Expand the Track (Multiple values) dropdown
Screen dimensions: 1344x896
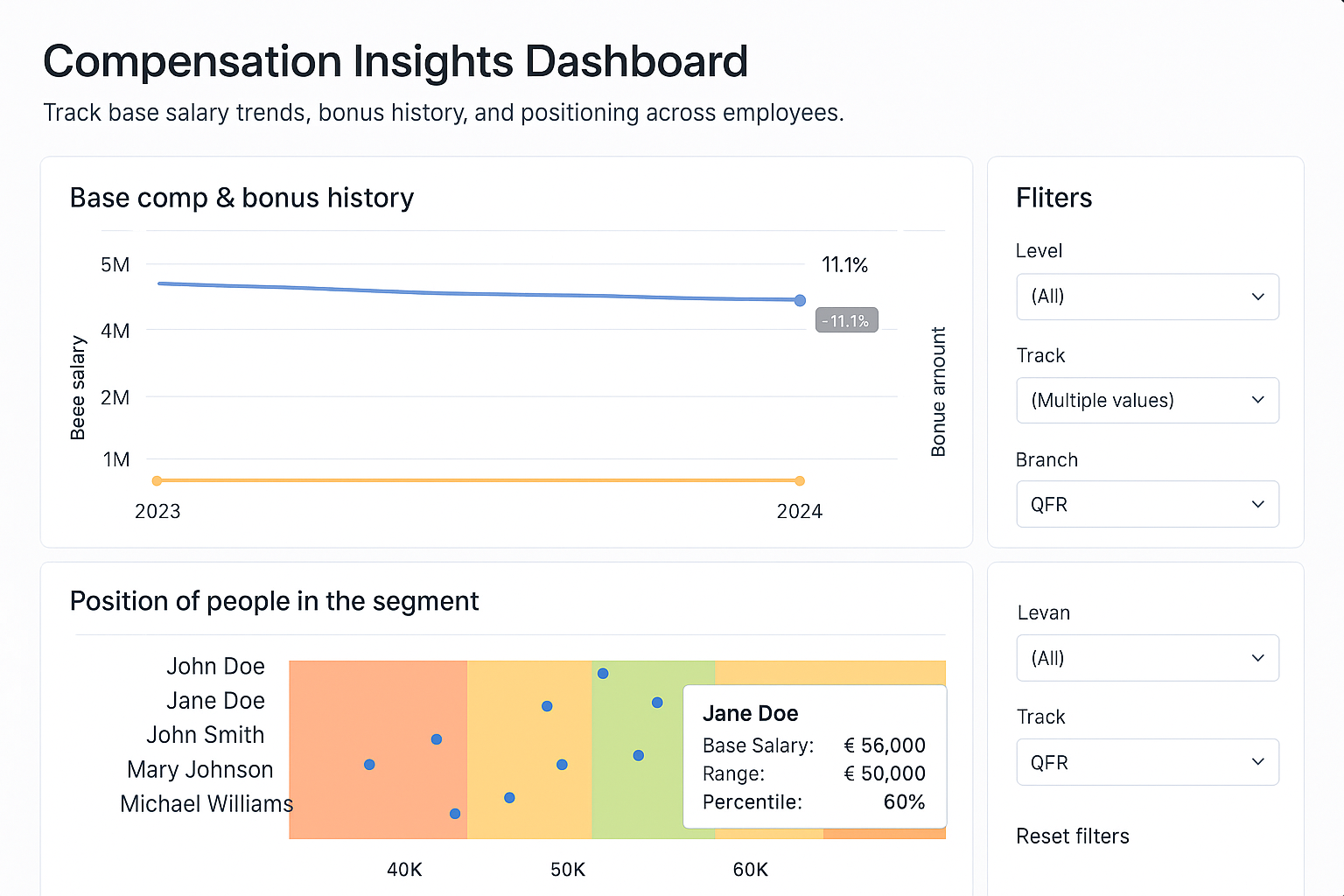(1147, 400)
